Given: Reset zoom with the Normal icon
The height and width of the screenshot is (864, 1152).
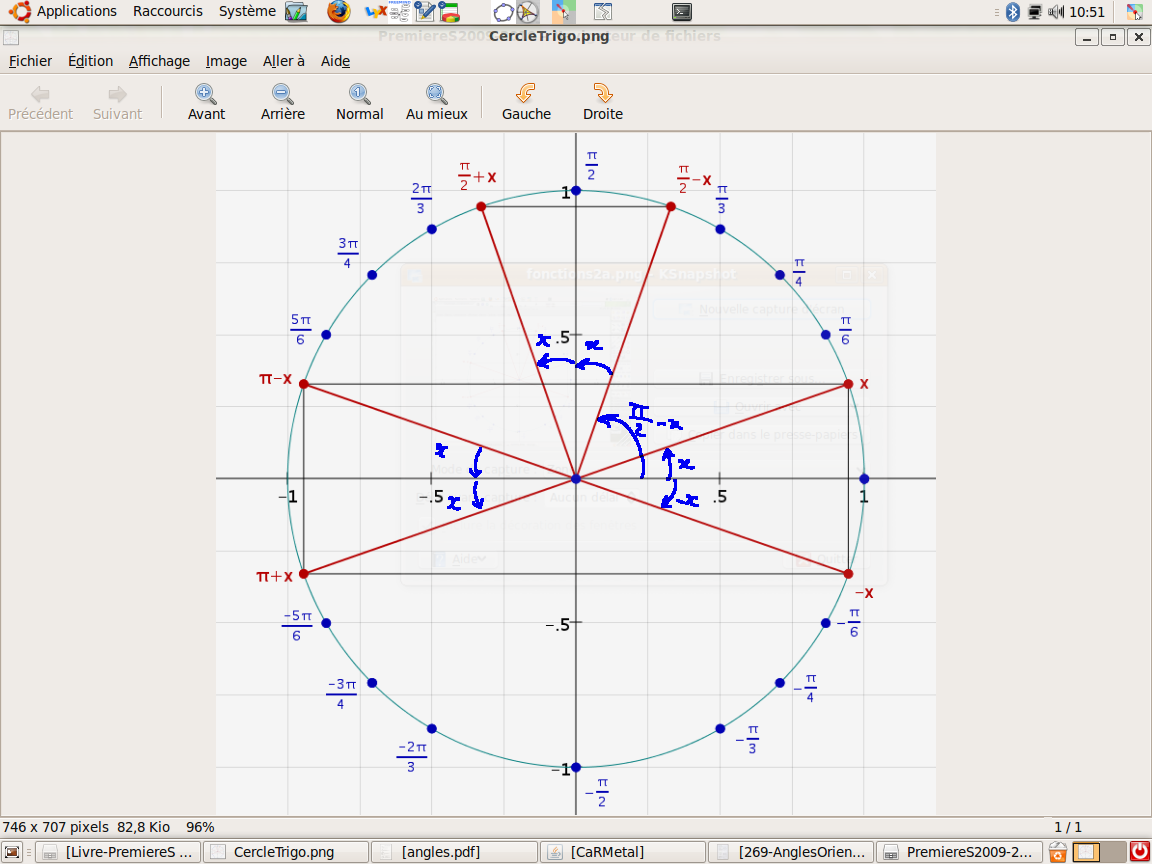Looking at the screenshot, I should pos(359,94).
